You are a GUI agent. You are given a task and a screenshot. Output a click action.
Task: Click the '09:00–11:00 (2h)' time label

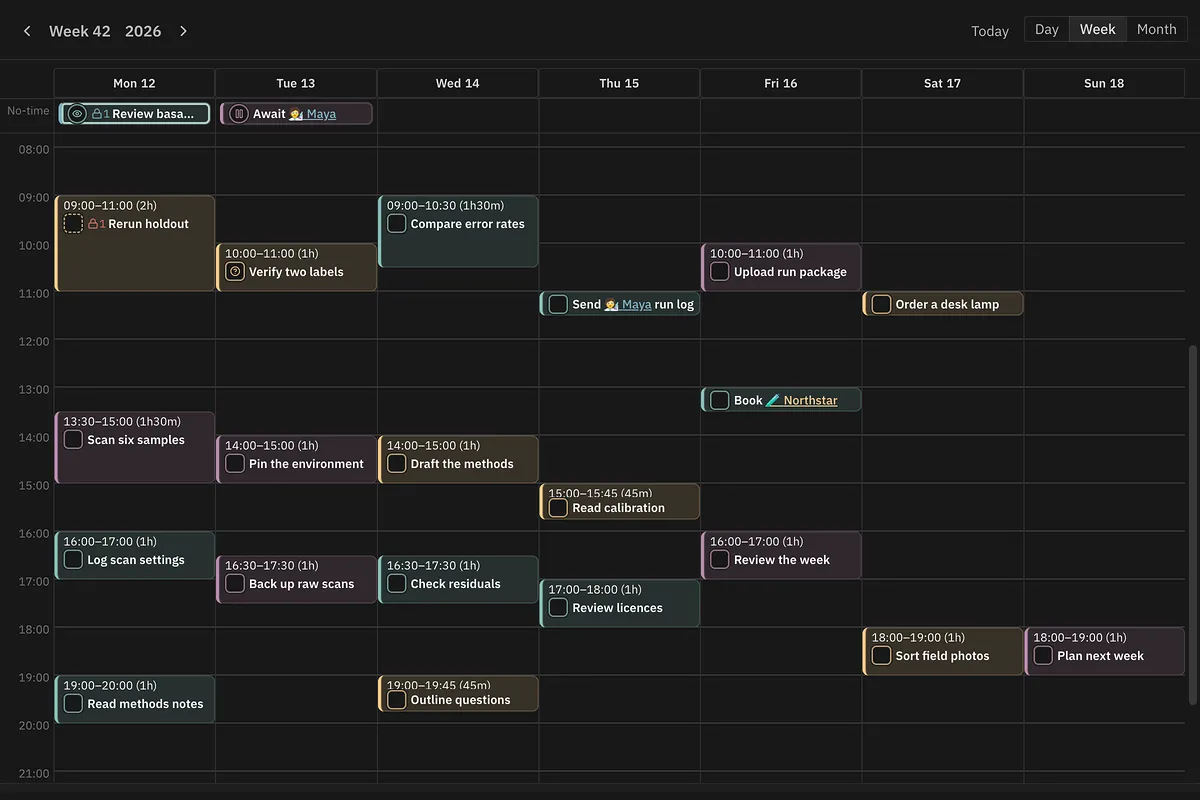(x=110, y=206)
